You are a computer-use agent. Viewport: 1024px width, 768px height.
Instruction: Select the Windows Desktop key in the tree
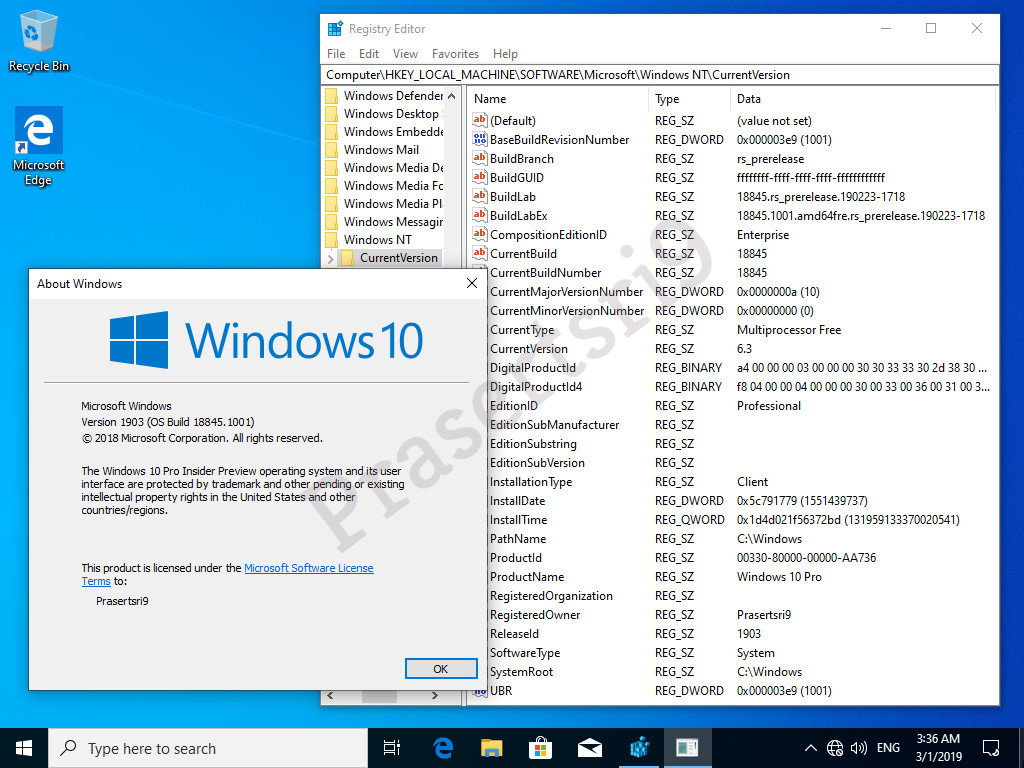coord(392,114)
